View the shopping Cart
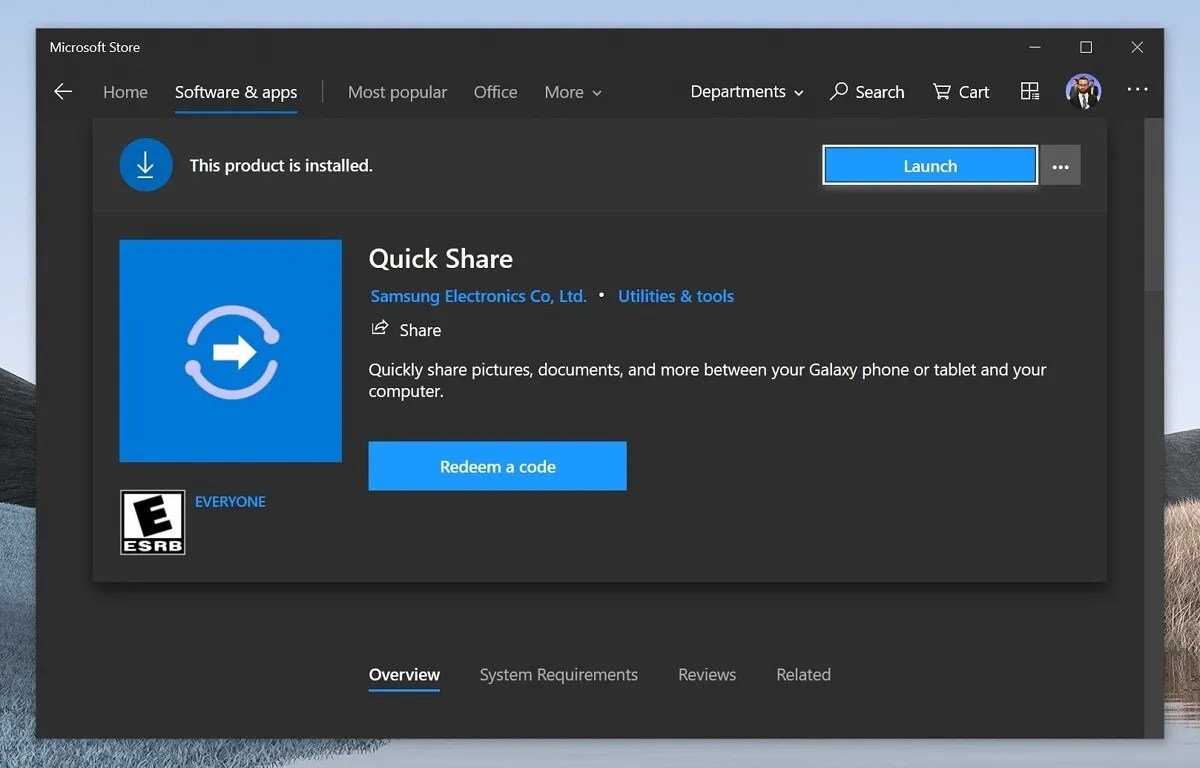 (960, 91)
